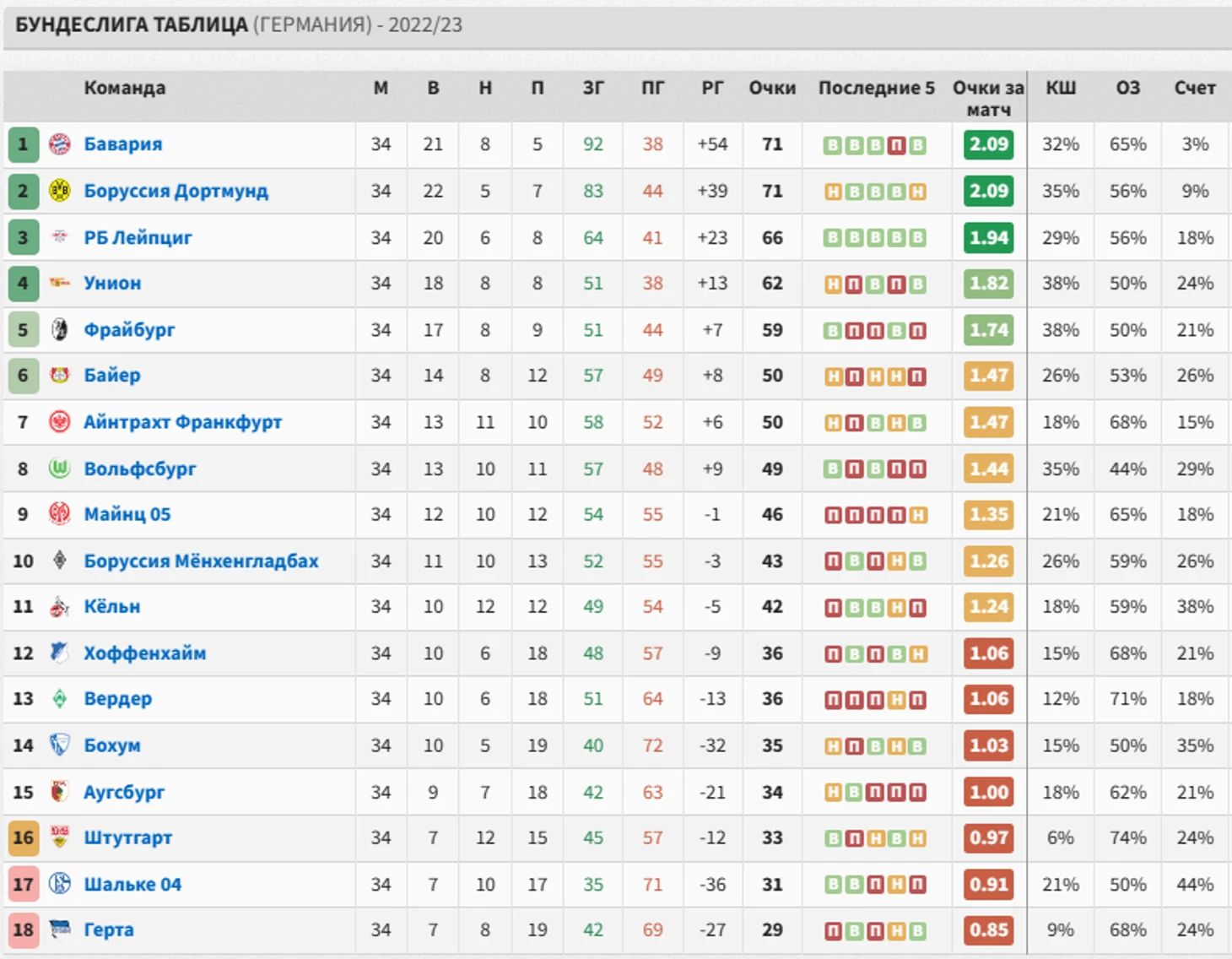This screenshot has height=959, width=1232.
Task: Click the Последние 5 column header
Action: [x=877, y=88]
